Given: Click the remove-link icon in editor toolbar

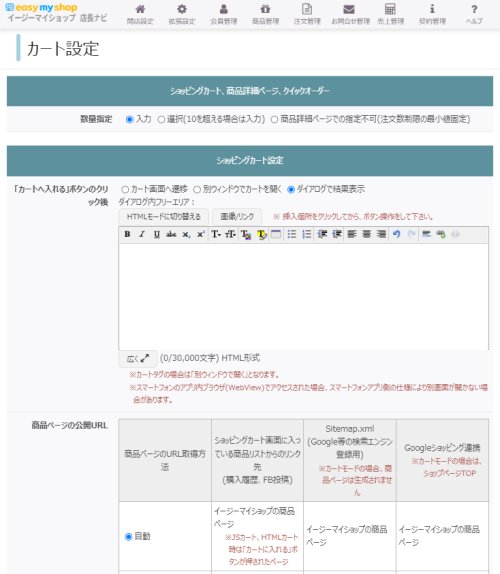Looking at the screenshot, I should (455, 234).
